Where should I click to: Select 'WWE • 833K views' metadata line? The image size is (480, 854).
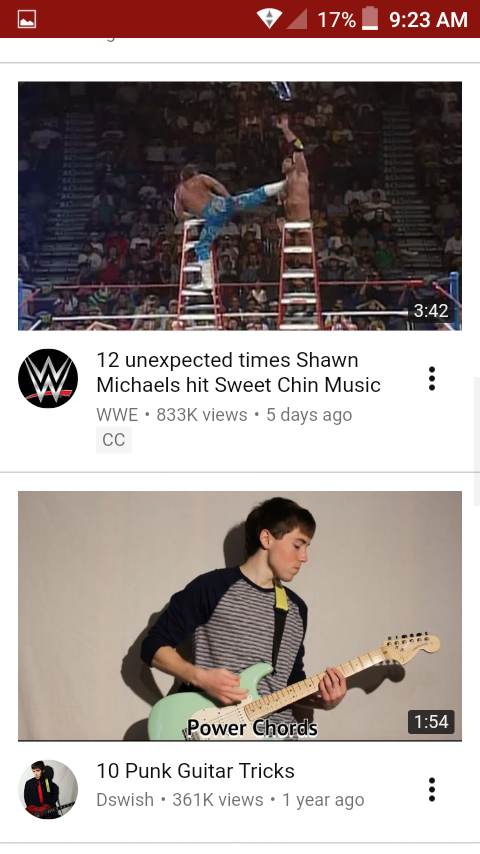tap(224, 415)
